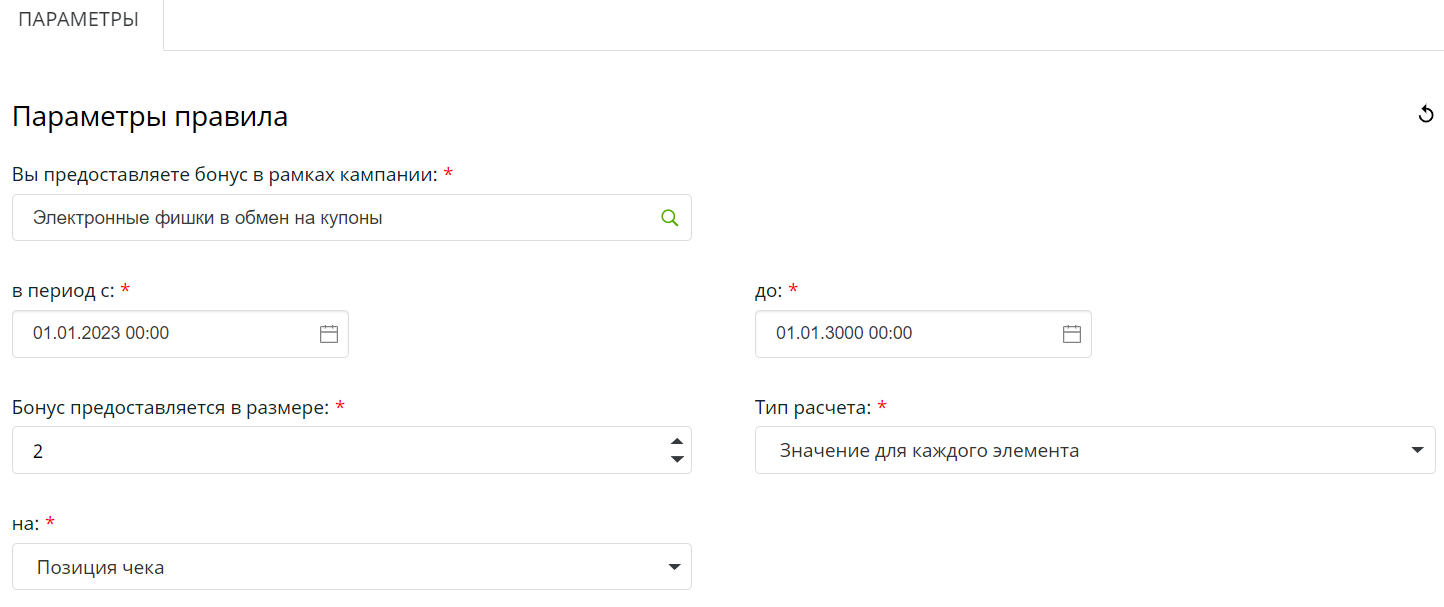Click the bonus size number value
Screen dimensions: 1444x607
[38, 451]
